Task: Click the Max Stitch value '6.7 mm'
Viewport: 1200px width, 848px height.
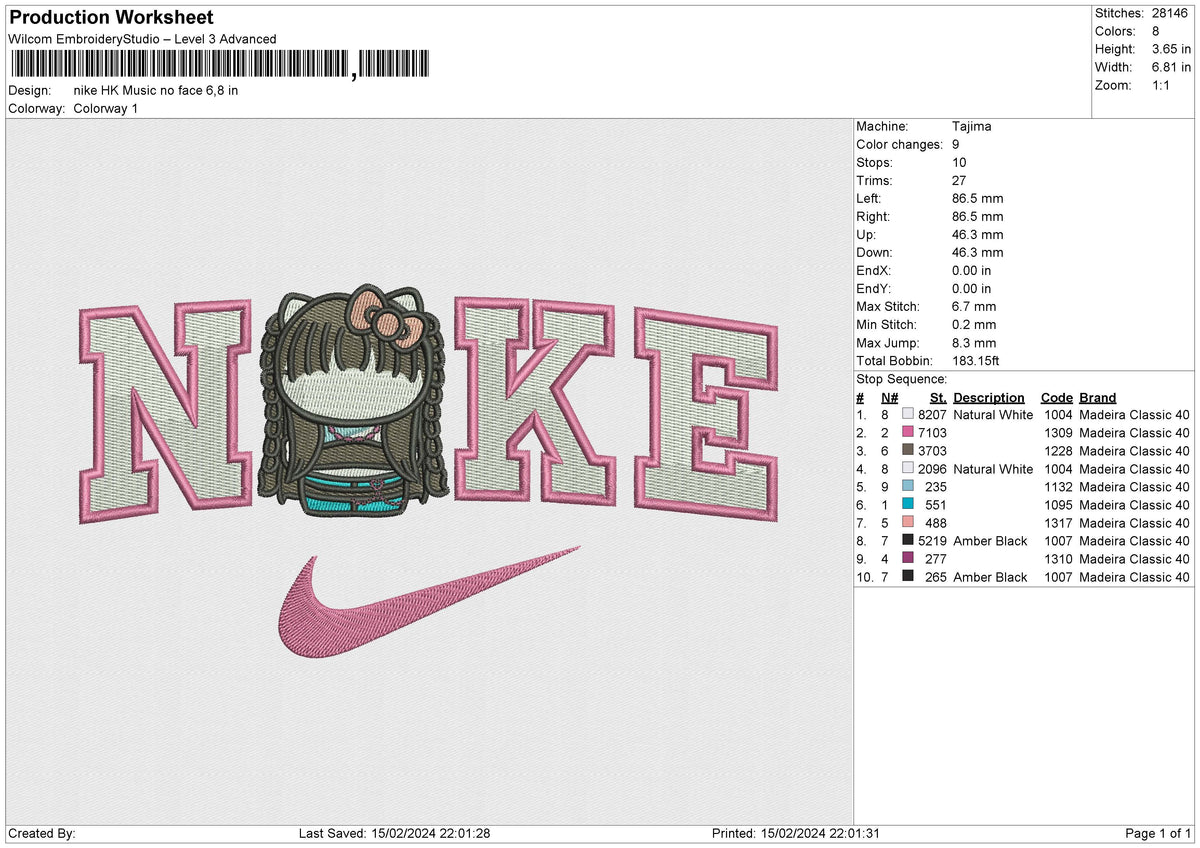Action: point(974,307)
